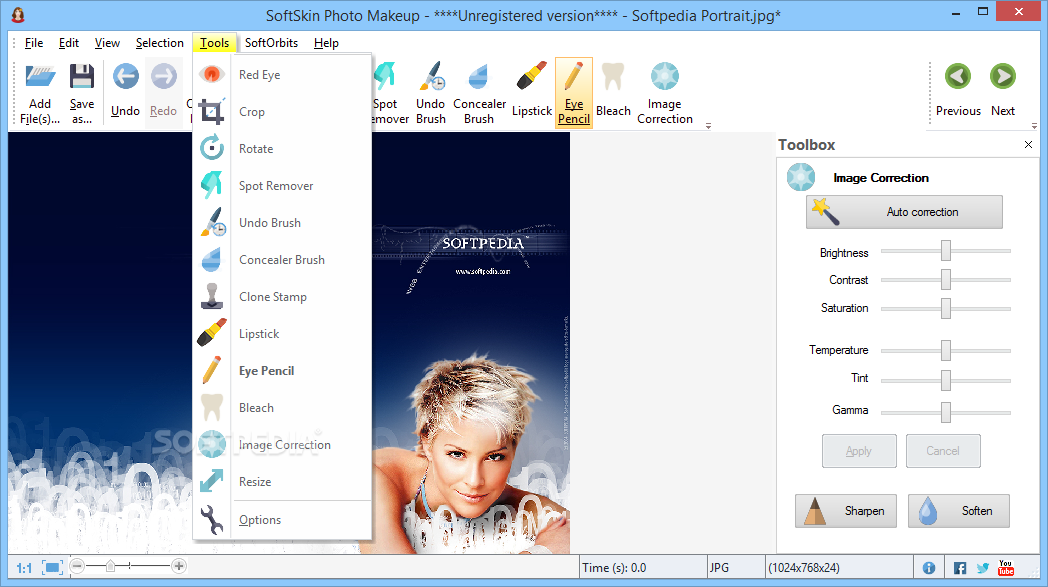Go to Previous image
The height and width of the screenshot is (587, 1048).
coord(958,92)
